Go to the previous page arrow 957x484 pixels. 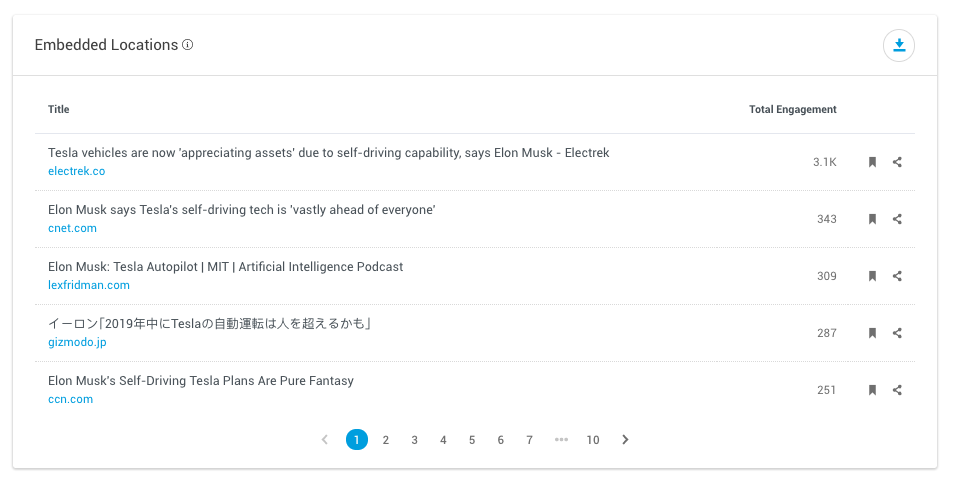tap(325, 440)
